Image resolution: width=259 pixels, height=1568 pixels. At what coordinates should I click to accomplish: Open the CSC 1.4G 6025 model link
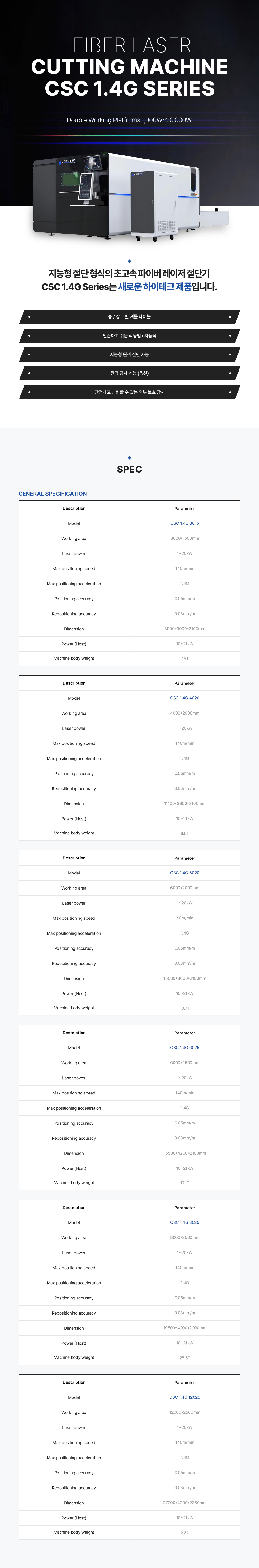pos(185,1048)
